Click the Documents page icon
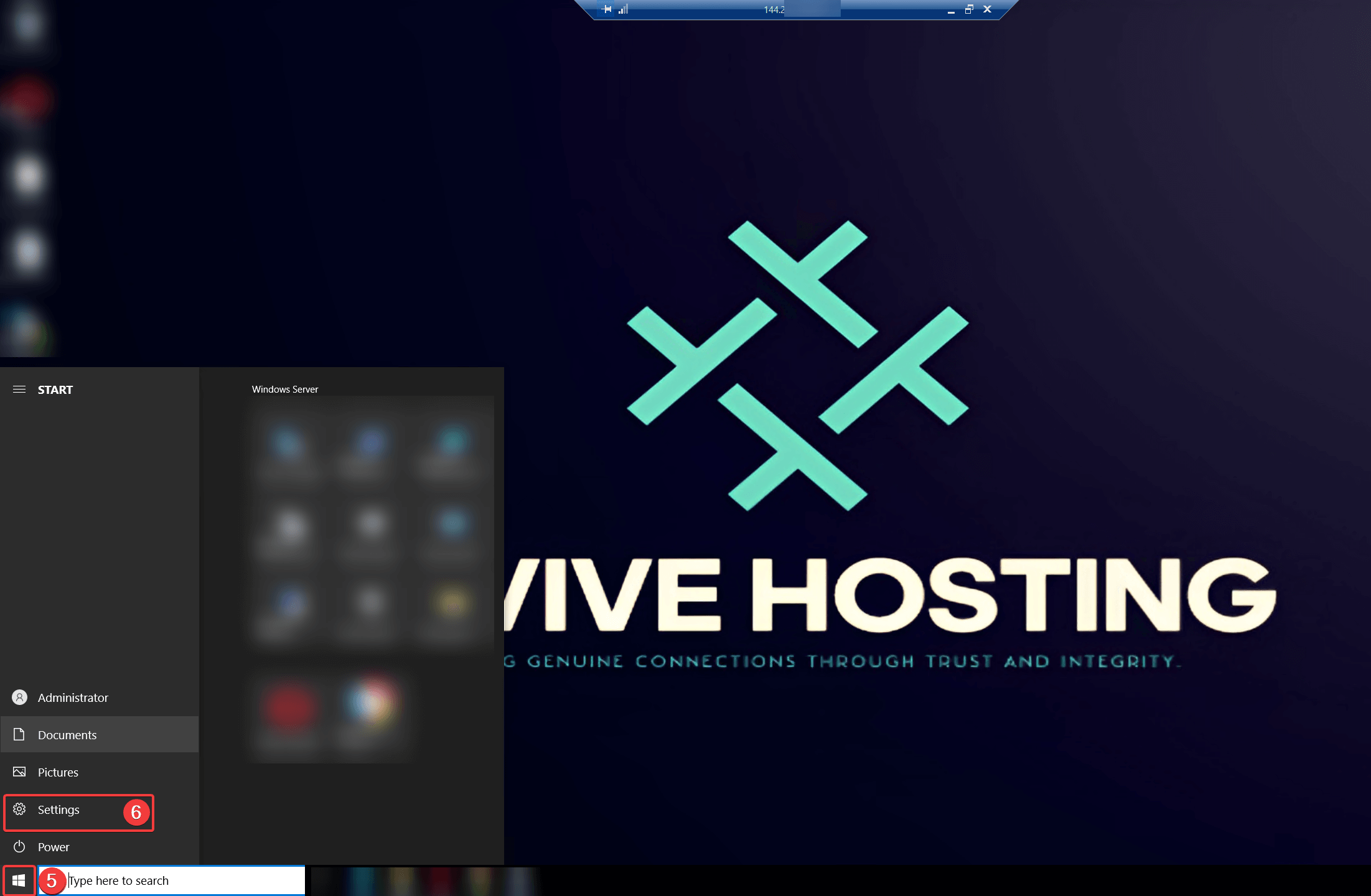 19,735
